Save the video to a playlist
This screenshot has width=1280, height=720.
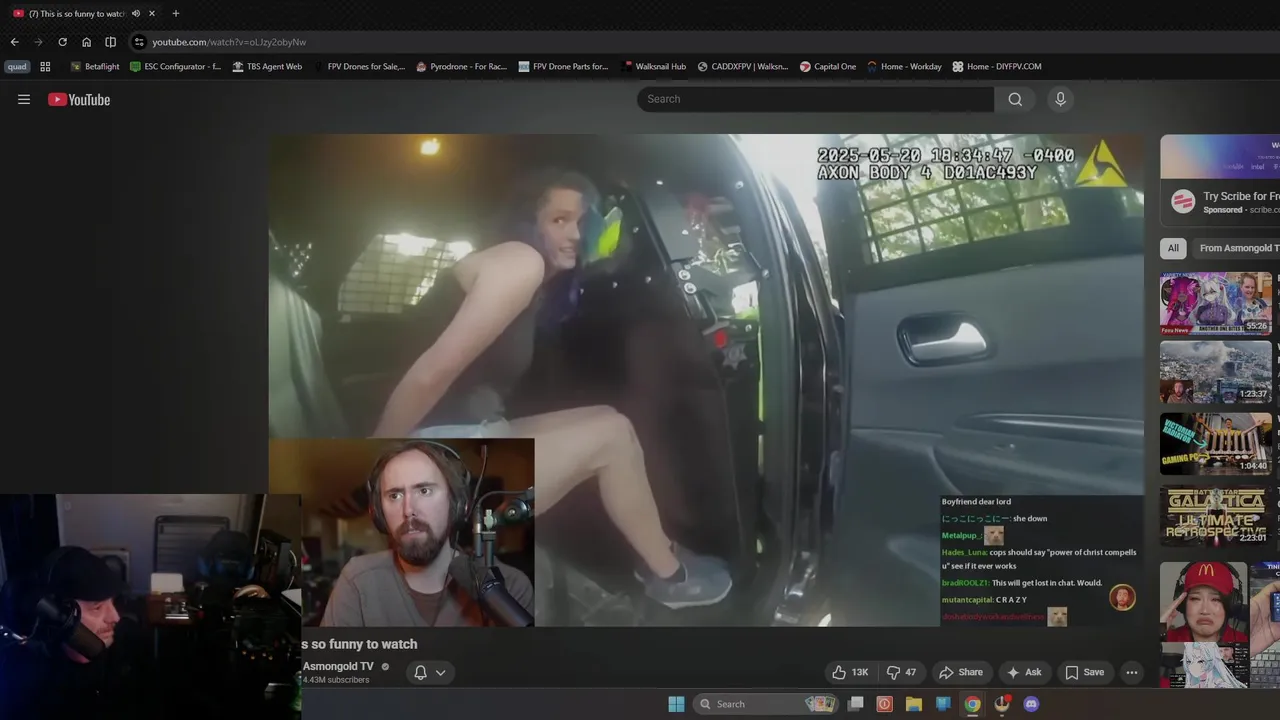point(1085,672)
